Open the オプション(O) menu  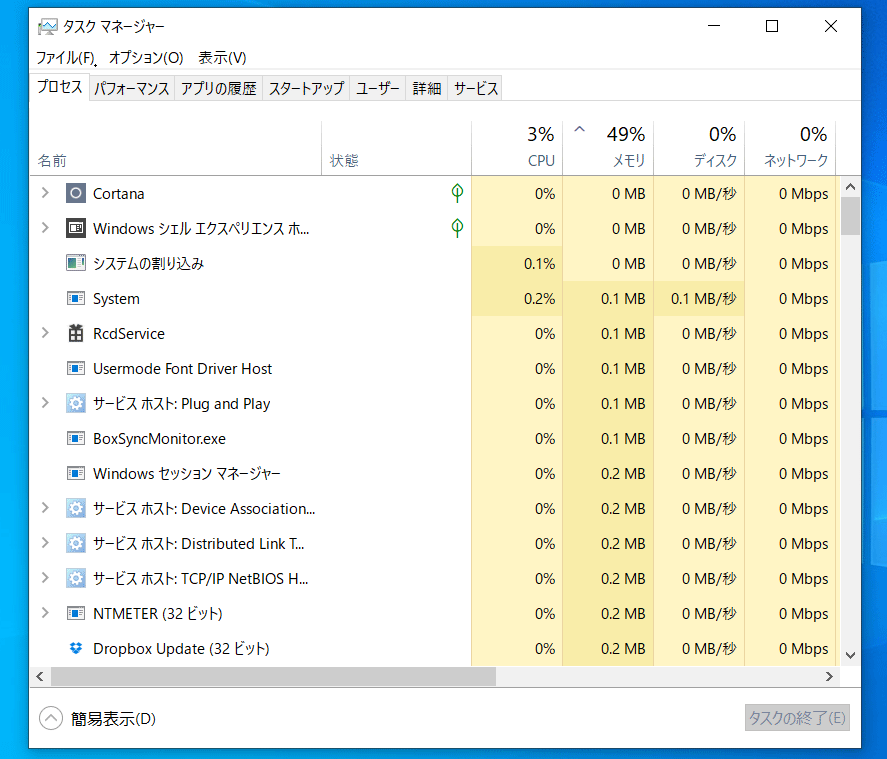tap(146, 58)
